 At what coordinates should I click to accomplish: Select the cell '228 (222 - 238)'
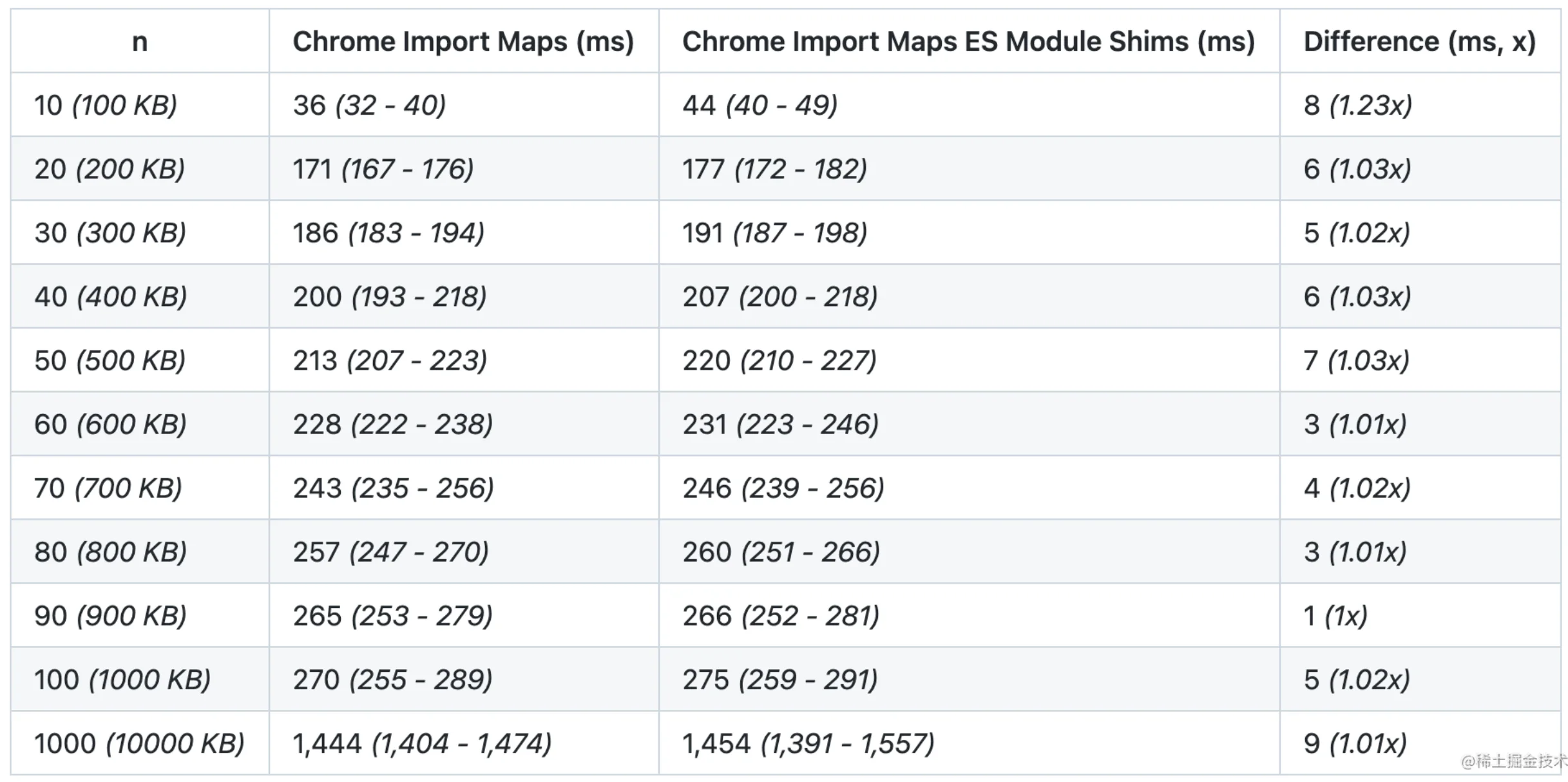464,423
